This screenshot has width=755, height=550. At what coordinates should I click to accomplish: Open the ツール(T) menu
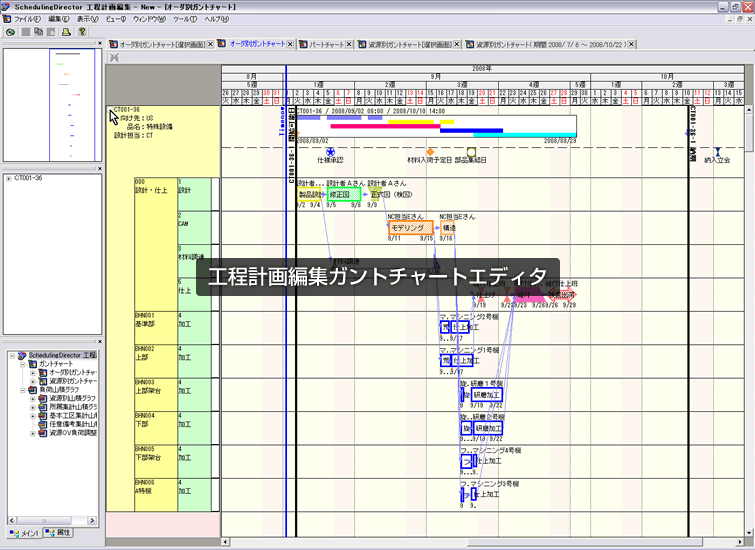point(185,19)
